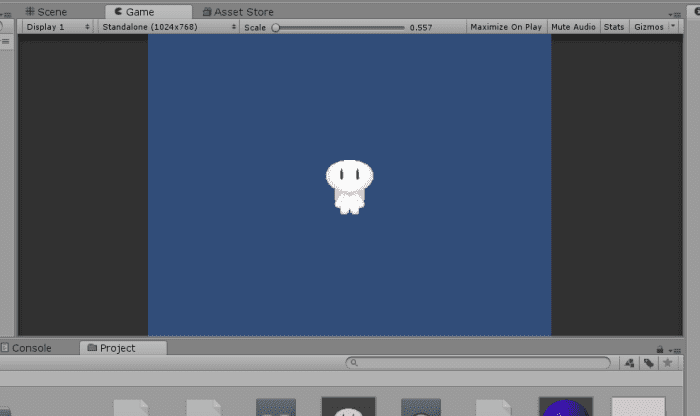Viewport: 700px width, 416px height.
Task: Select the white character sprite asset thumbnail
Action: (x=347, y=407)
